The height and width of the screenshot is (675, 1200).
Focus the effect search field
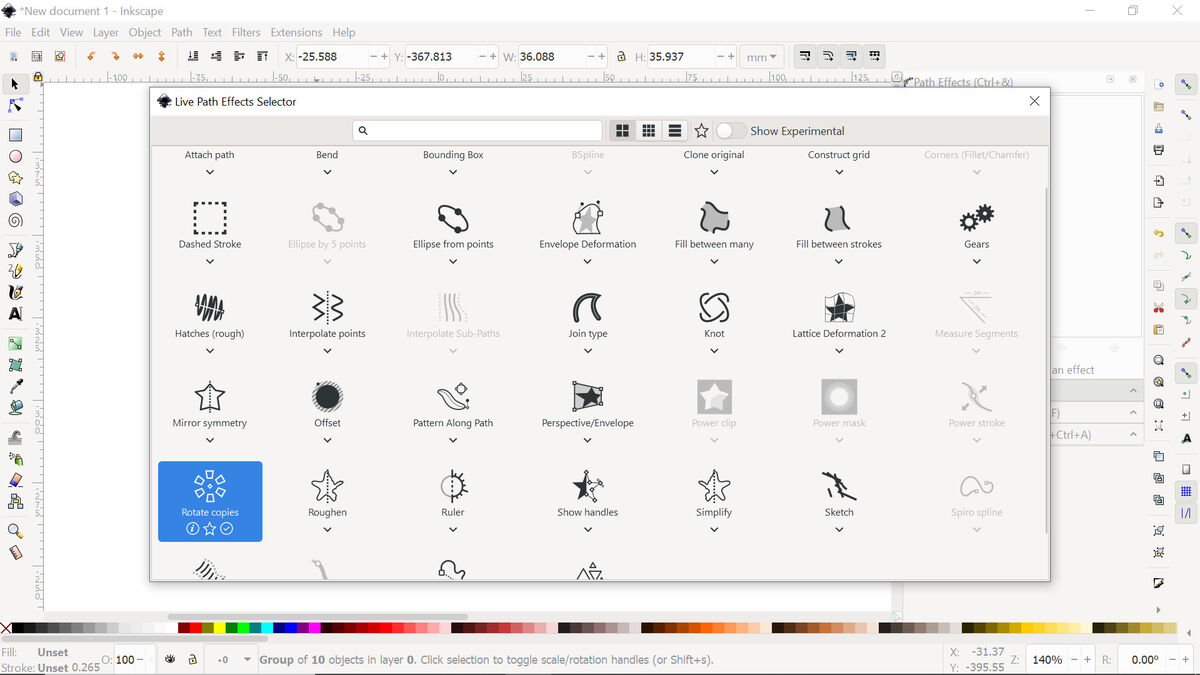478,131
